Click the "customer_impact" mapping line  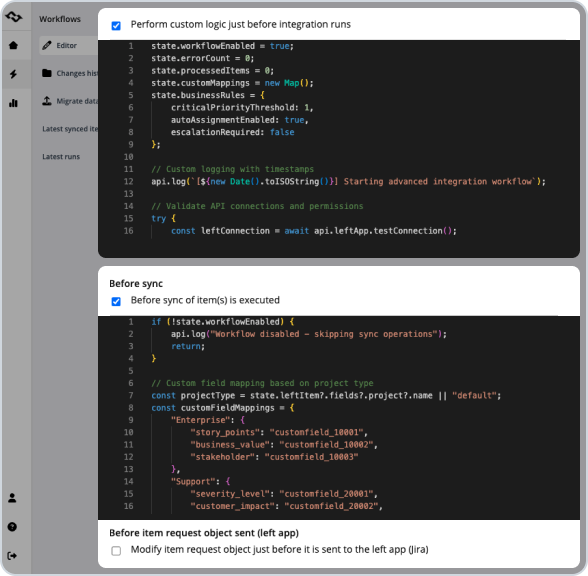(286, 506)
